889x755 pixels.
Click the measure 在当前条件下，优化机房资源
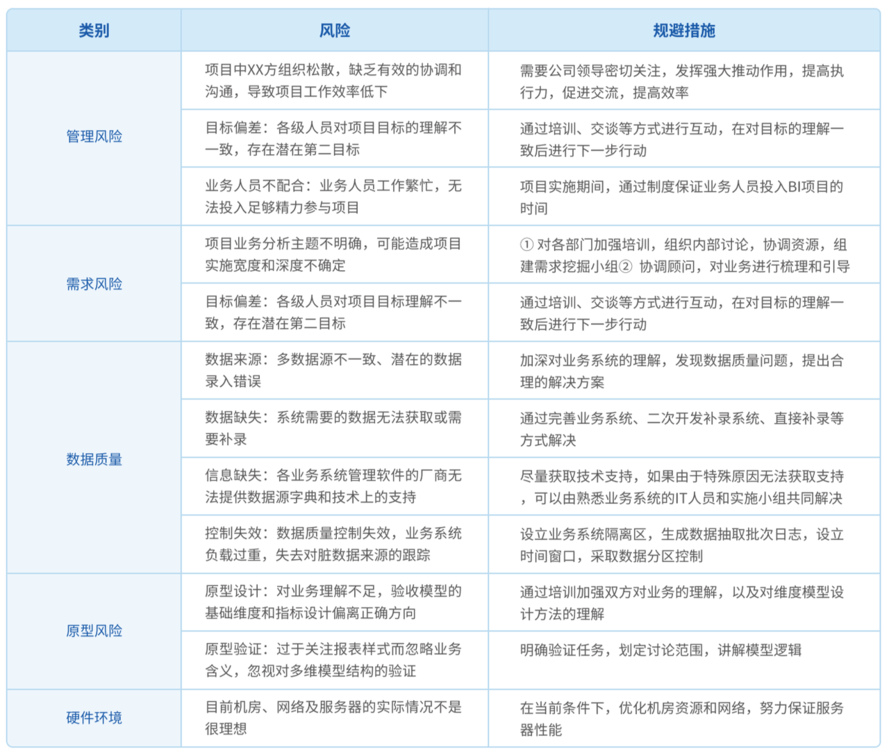tap(684, 718)
